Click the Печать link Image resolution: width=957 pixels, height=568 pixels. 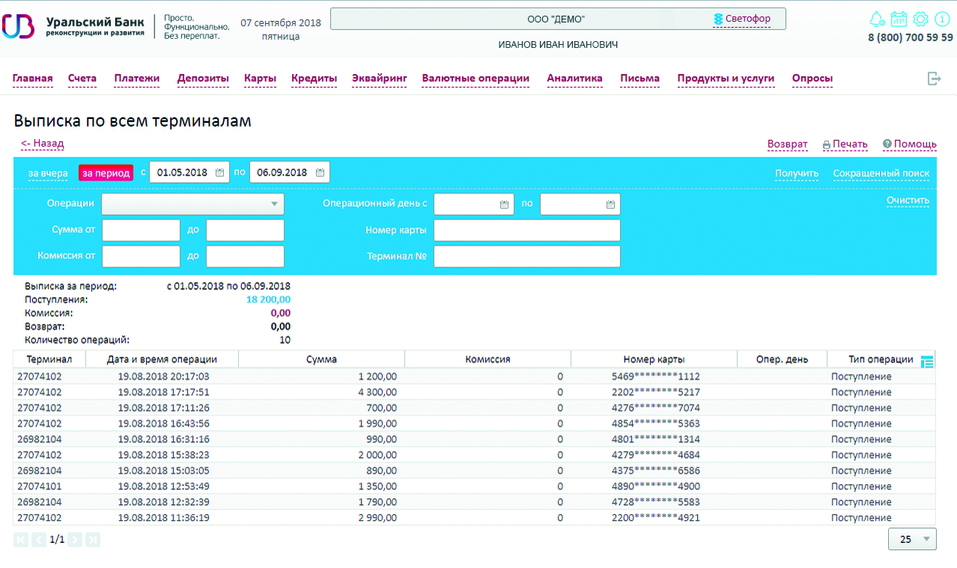(850, 144)
